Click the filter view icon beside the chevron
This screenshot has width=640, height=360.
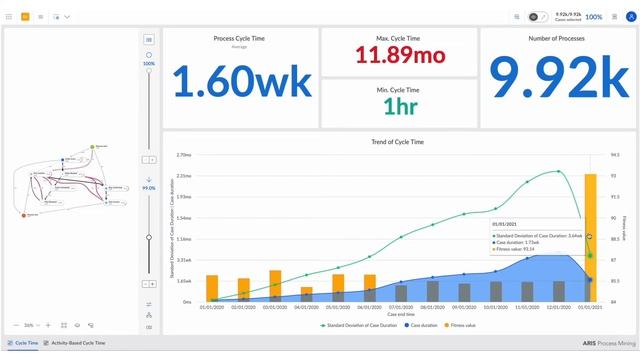pyautogui.click(x=56, y=17)
